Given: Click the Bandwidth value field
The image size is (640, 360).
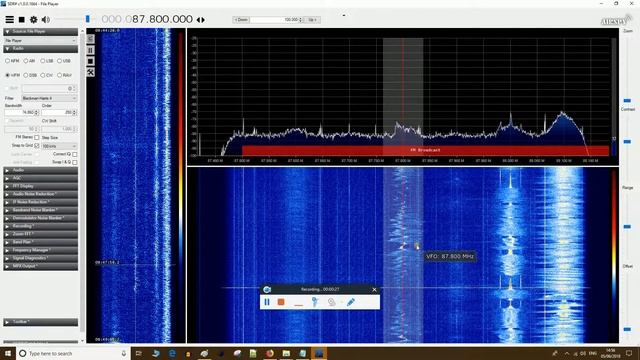Looking at the screenshot, I should pyautogui.click(x=22, y=112).
